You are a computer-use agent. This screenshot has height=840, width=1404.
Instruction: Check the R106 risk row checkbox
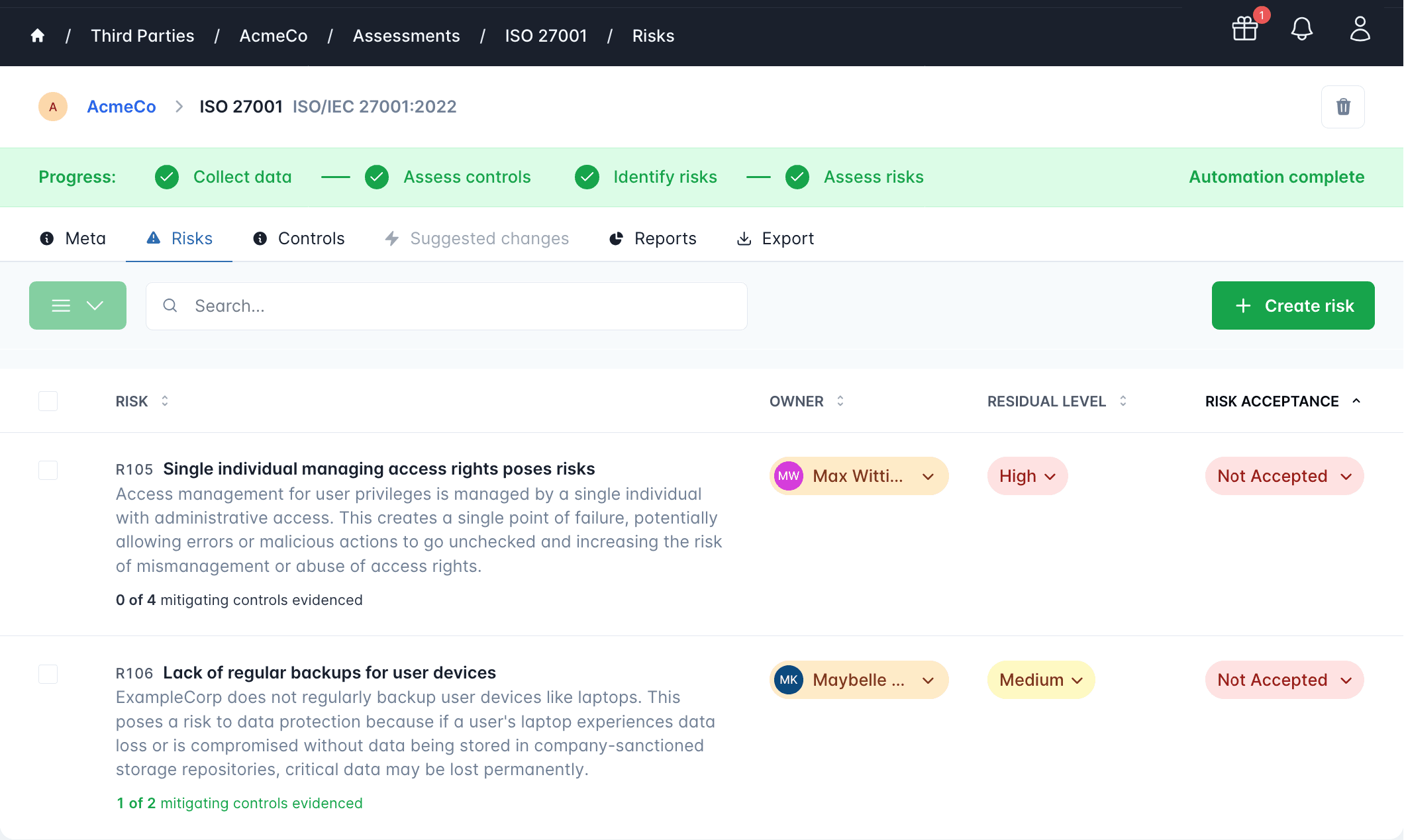click(x=48, y=674)
